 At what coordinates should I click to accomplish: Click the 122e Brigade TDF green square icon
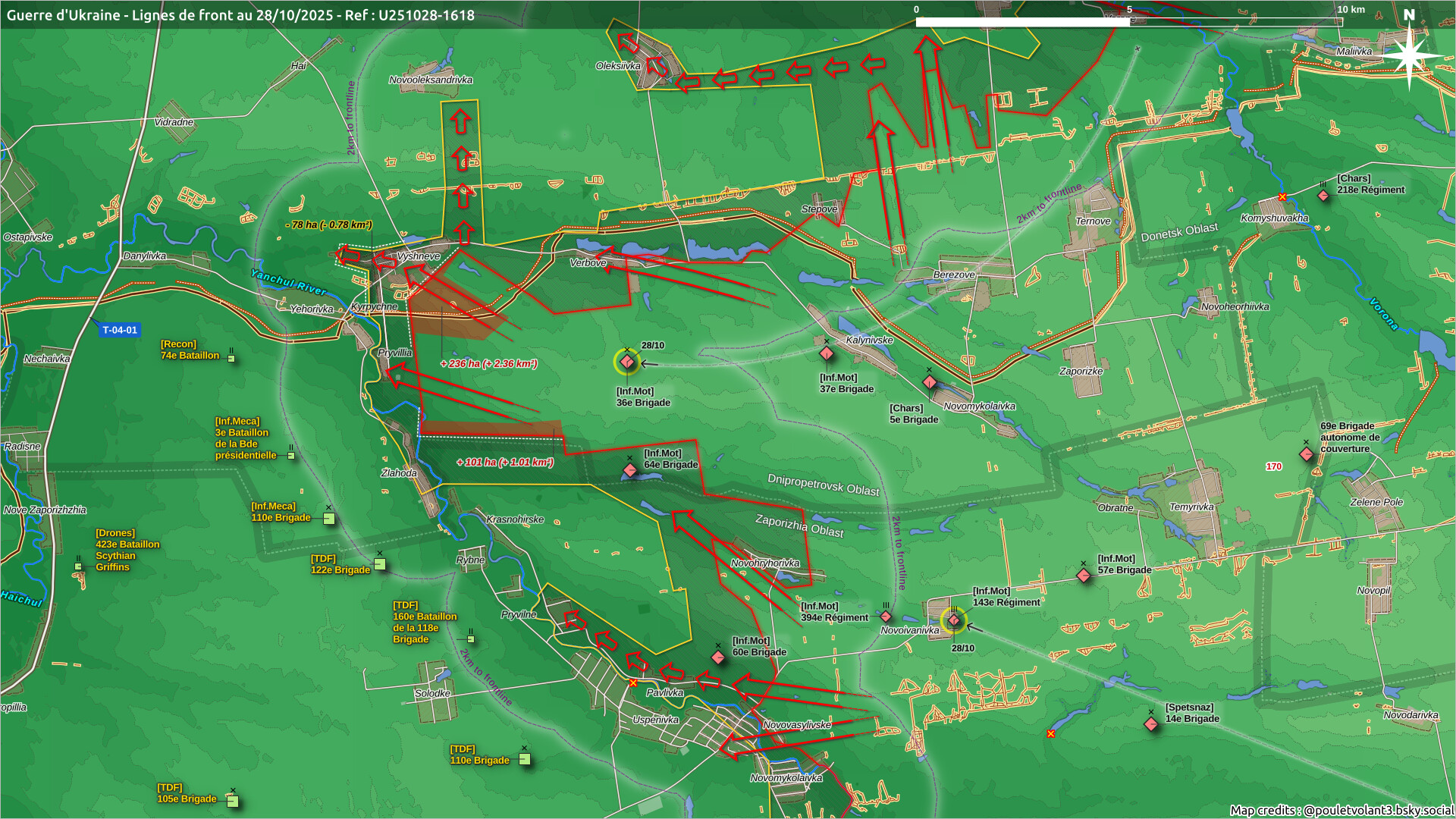380,564
